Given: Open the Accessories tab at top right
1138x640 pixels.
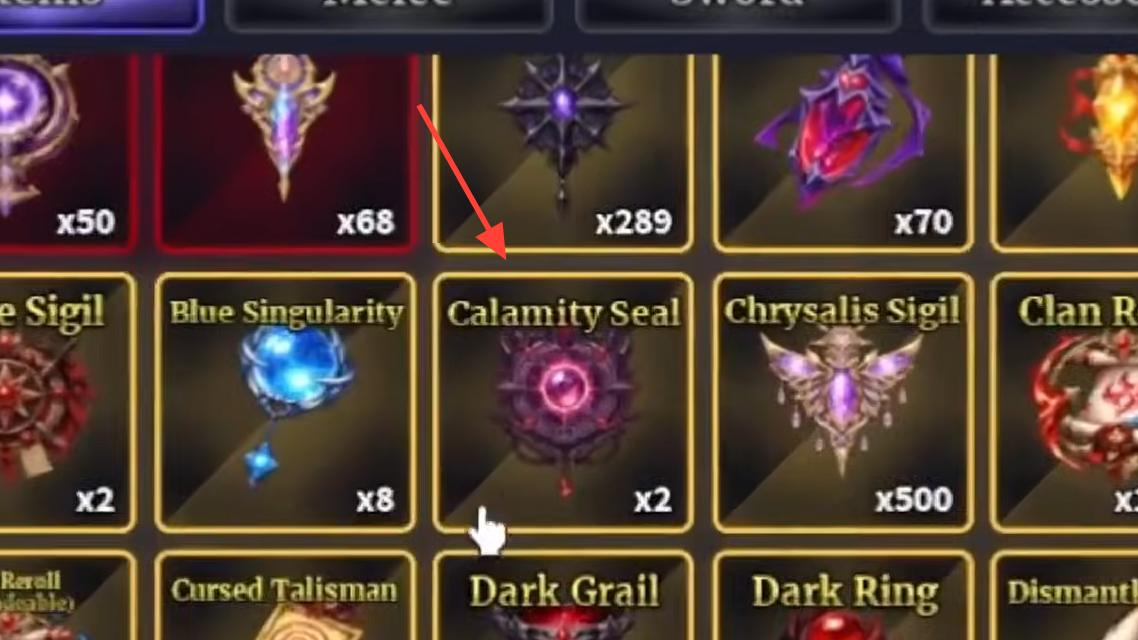Looking at the screenshot, I should [x=1032, y=15].
